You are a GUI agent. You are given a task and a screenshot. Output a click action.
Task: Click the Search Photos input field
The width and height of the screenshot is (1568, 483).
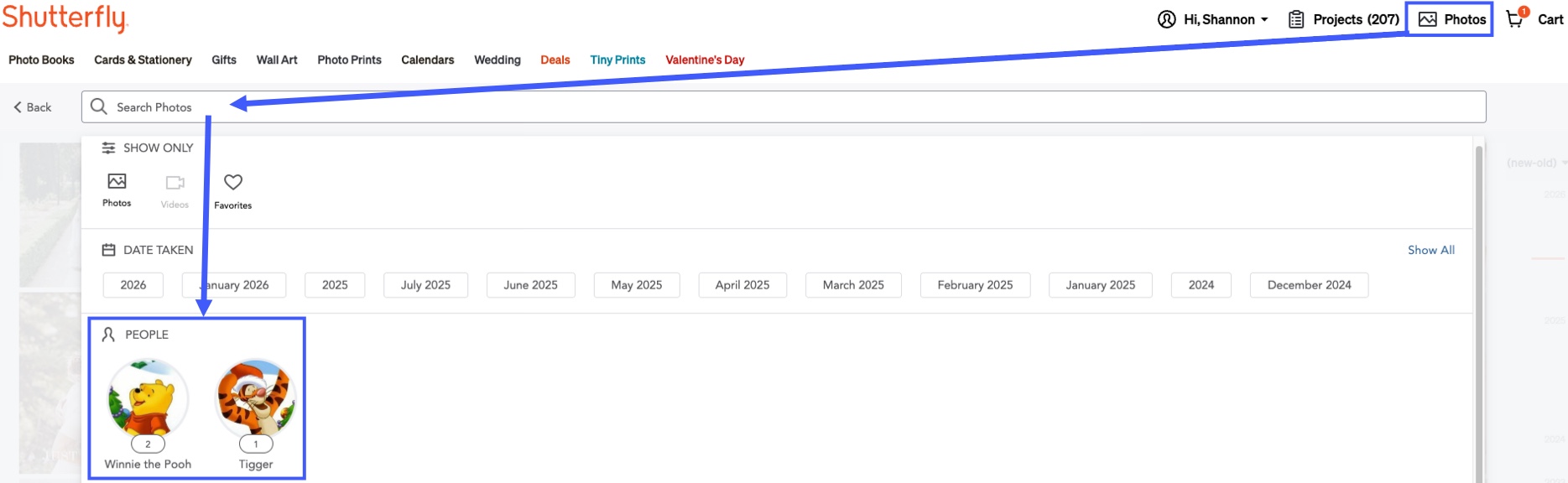(x=784, y=106)
